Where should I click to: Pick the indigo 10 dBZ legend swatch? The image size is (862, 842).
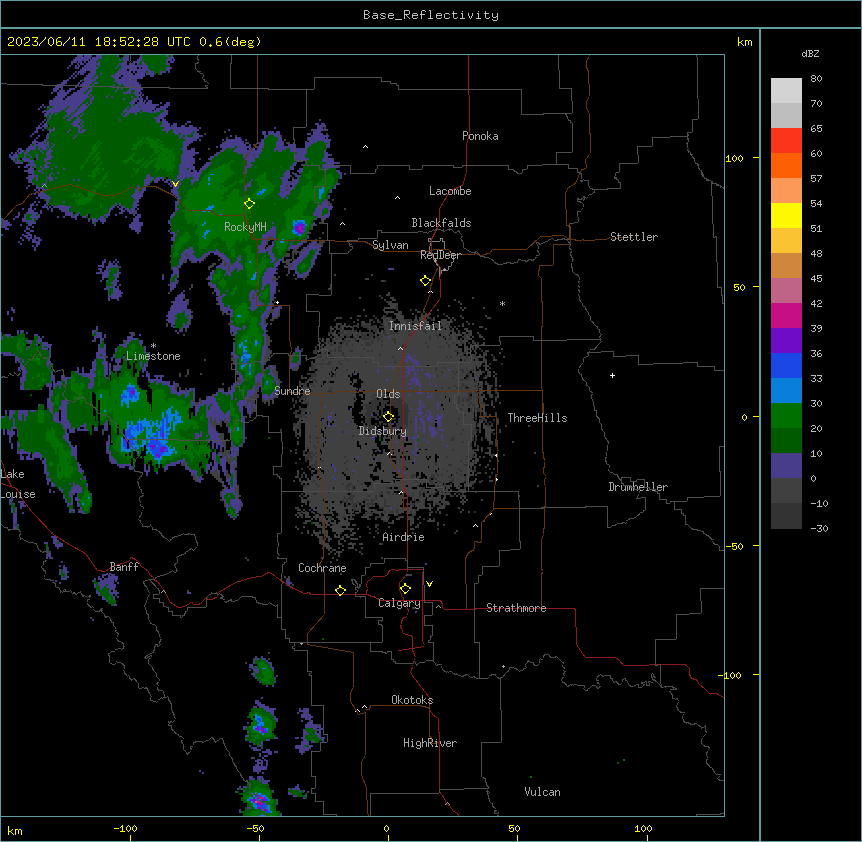pyautogui.click(x=786, y=466)
